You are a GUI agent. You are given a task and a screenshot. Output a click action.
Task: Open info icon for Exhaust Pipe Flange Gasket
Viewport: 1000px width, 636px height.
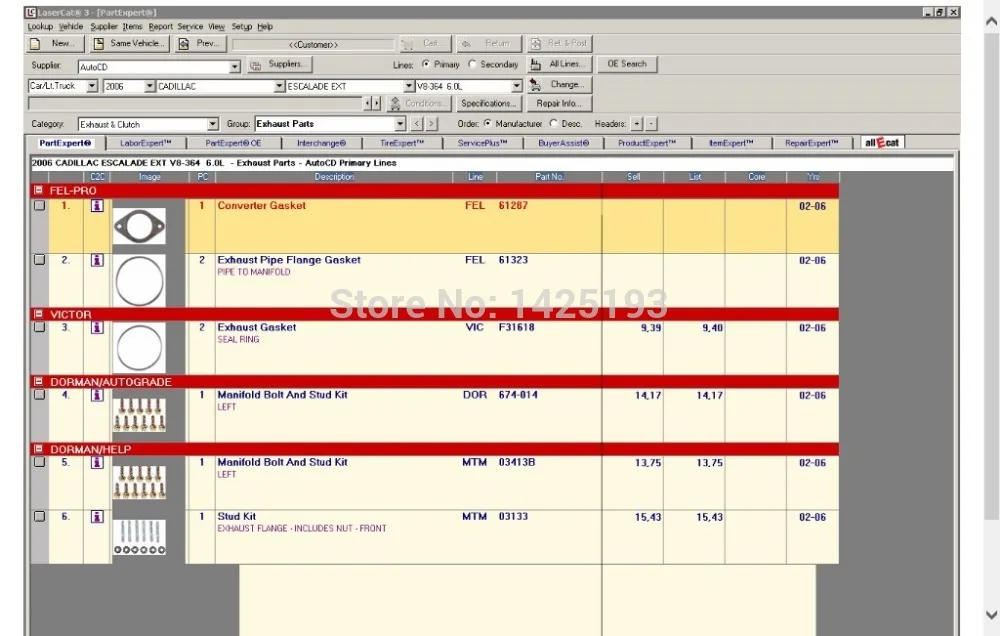[97, 260]
